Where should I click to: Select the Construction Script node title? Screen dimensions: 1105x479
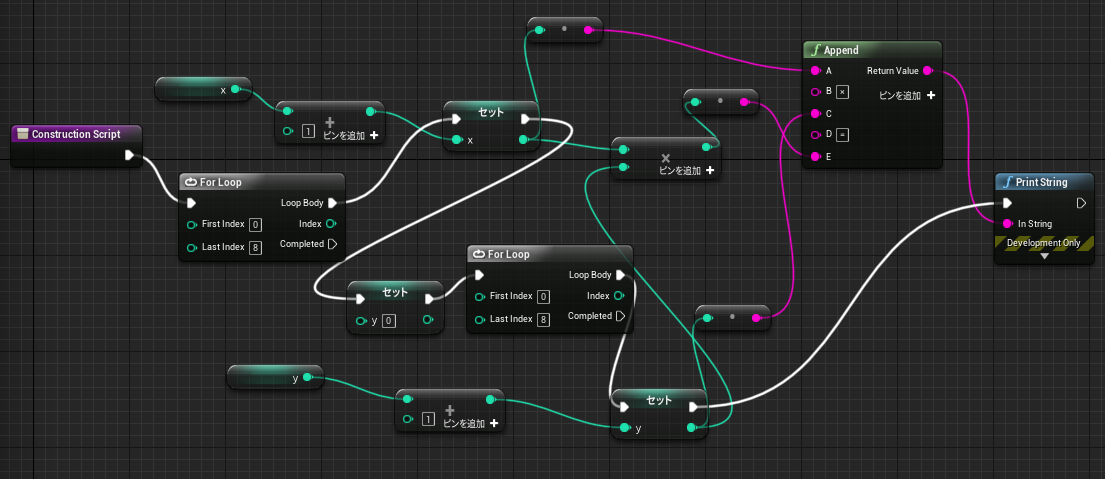[76, 134]
